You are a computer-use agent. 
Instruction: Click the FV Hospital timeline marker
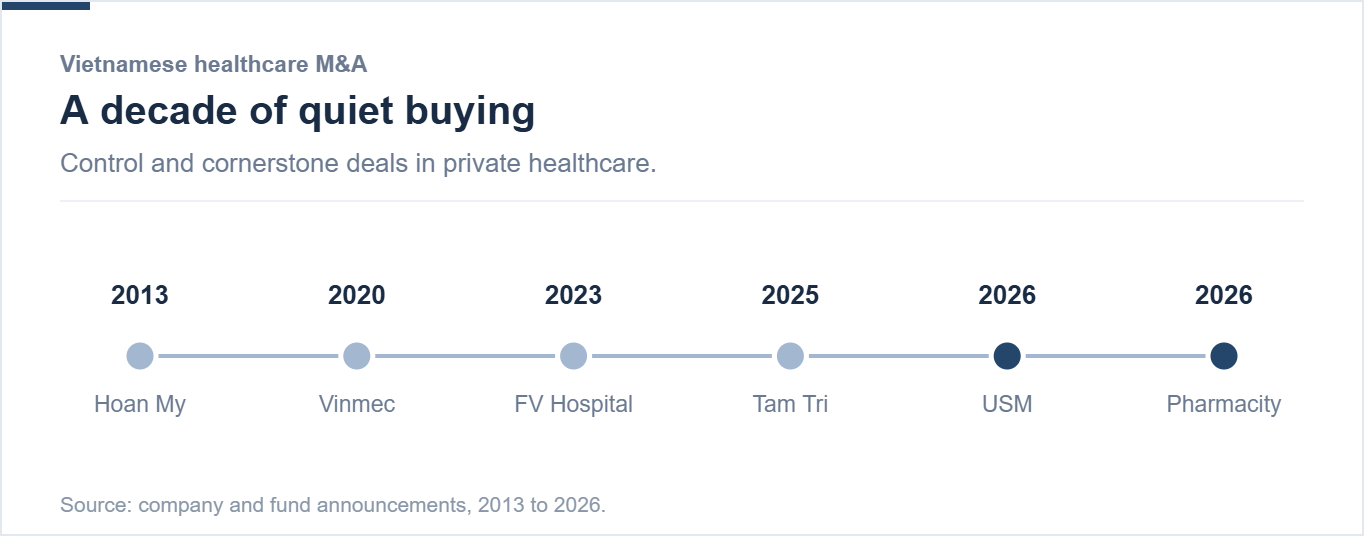click(573, 356)
